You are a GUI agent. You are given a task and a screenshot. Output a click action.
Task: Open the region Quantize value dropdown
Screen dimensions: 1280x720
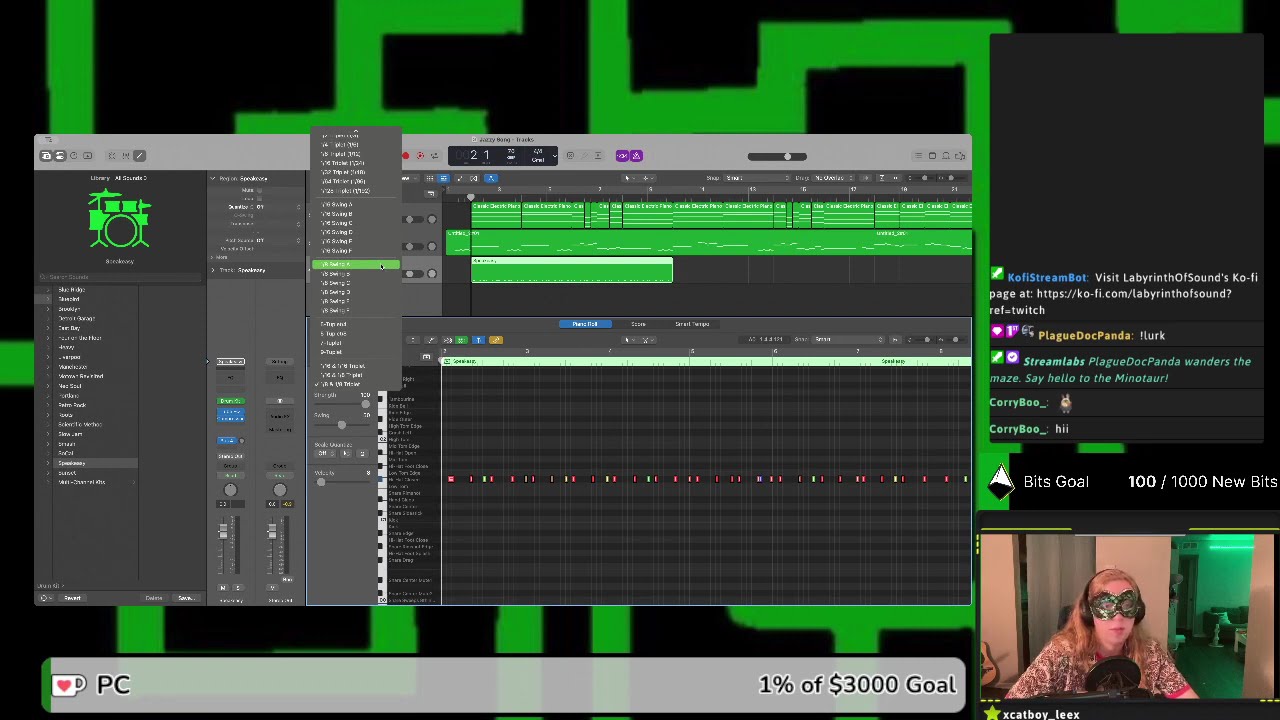[x=278, y=207]
